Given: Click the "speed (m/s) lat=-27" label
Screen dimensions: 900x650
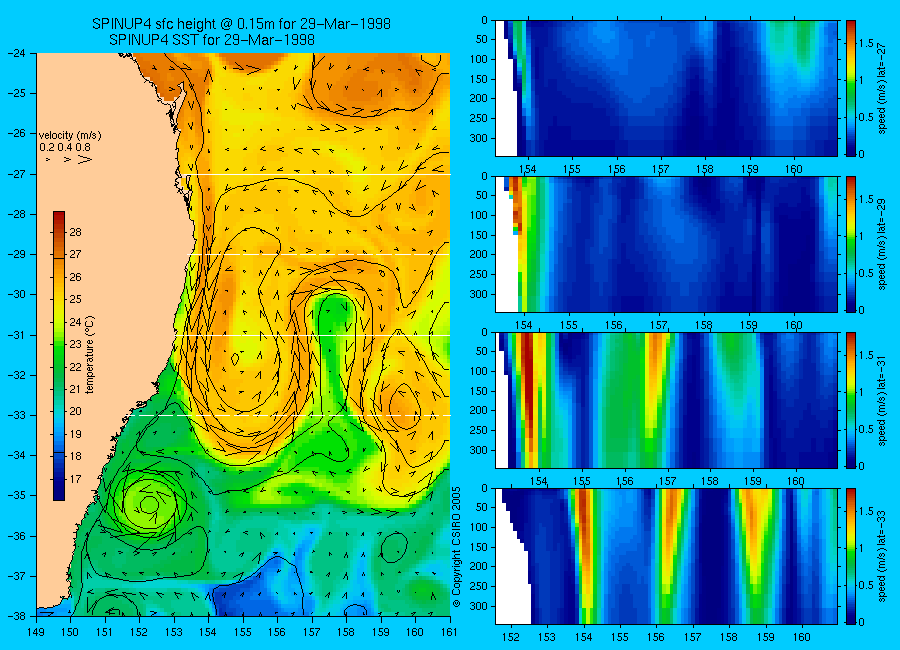Looking at the screenshot, I should pos(882,88).
